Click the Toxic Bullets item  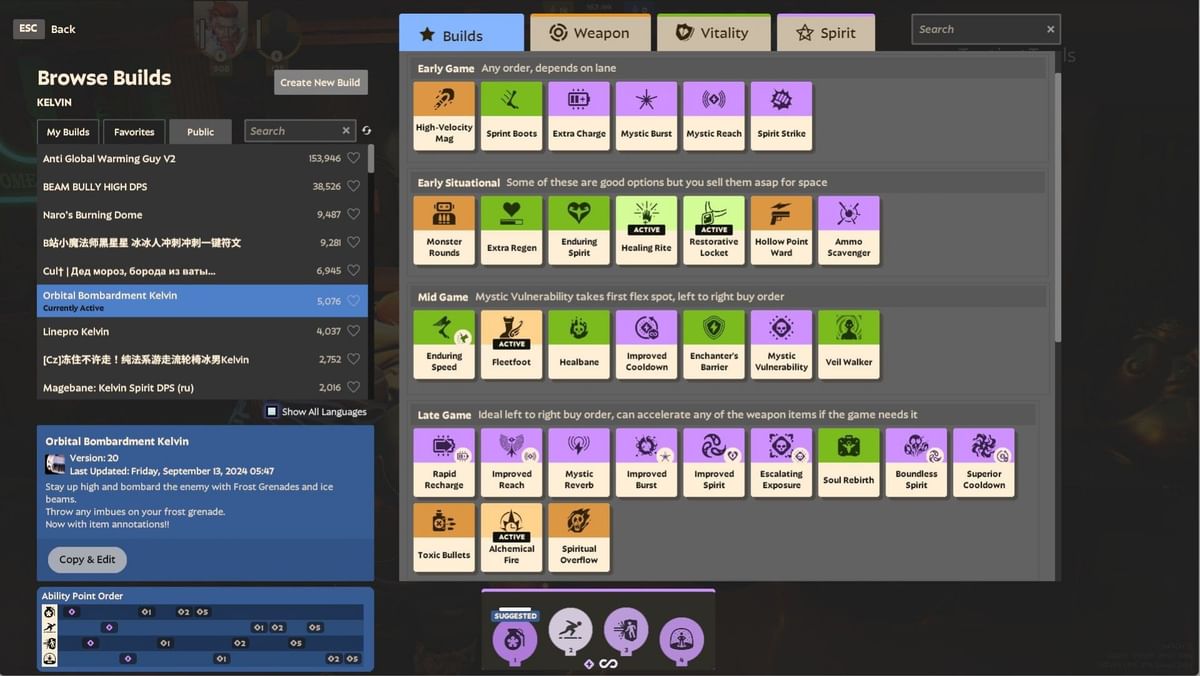point(444,537)
